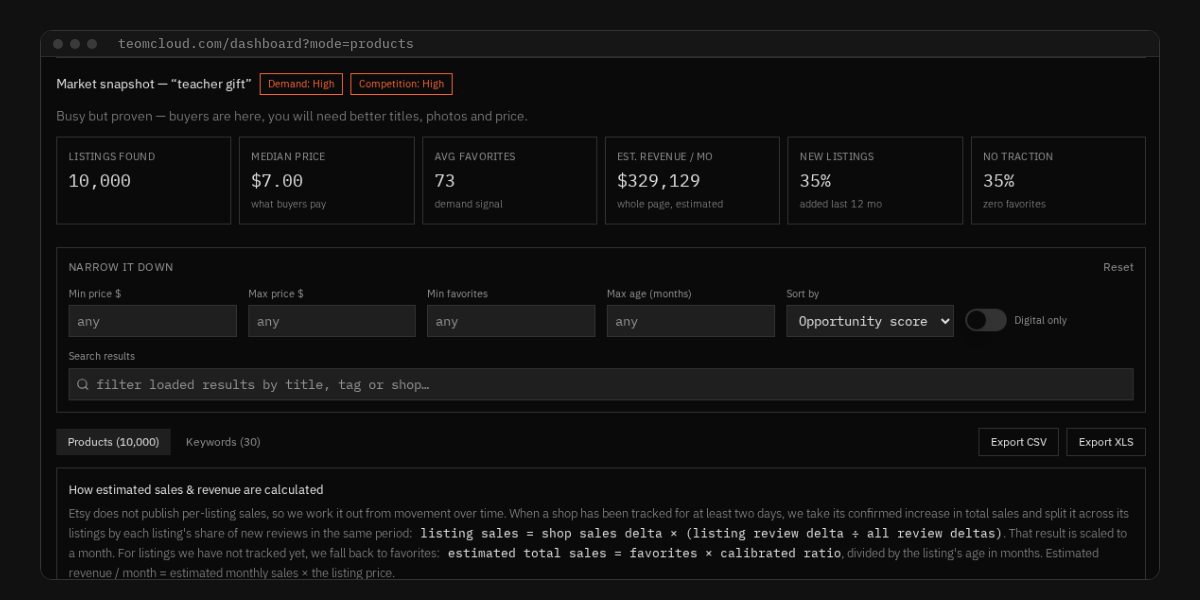Click the "what buyers pay" caption

click(x=289, y=204)
